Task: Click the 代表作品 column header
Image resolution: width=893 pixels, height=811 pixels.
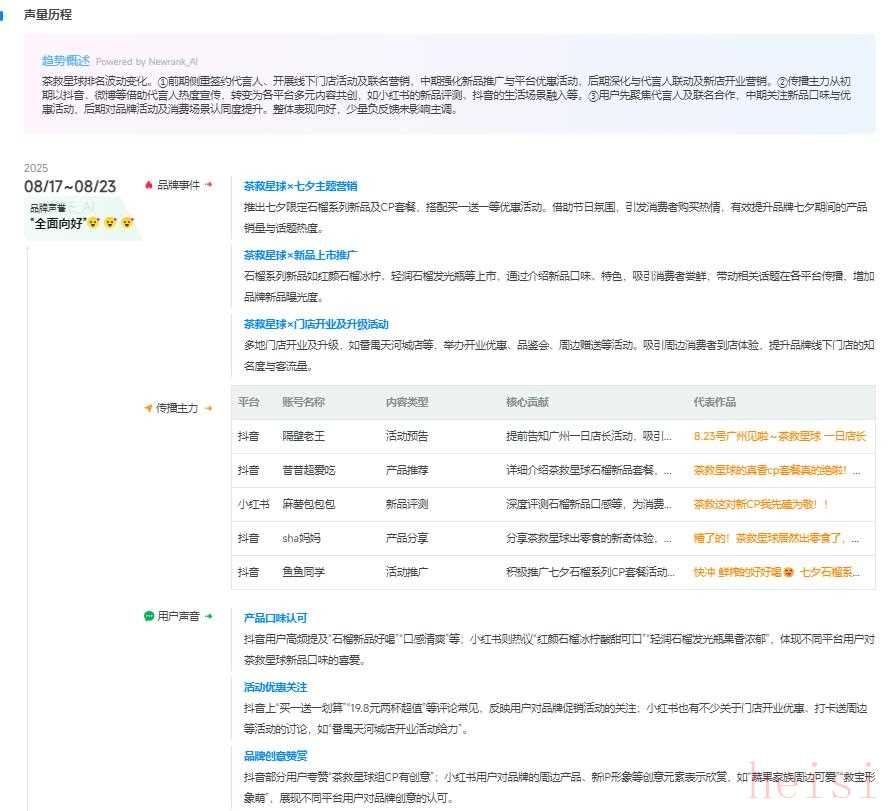Action: (x=714, y=402)
